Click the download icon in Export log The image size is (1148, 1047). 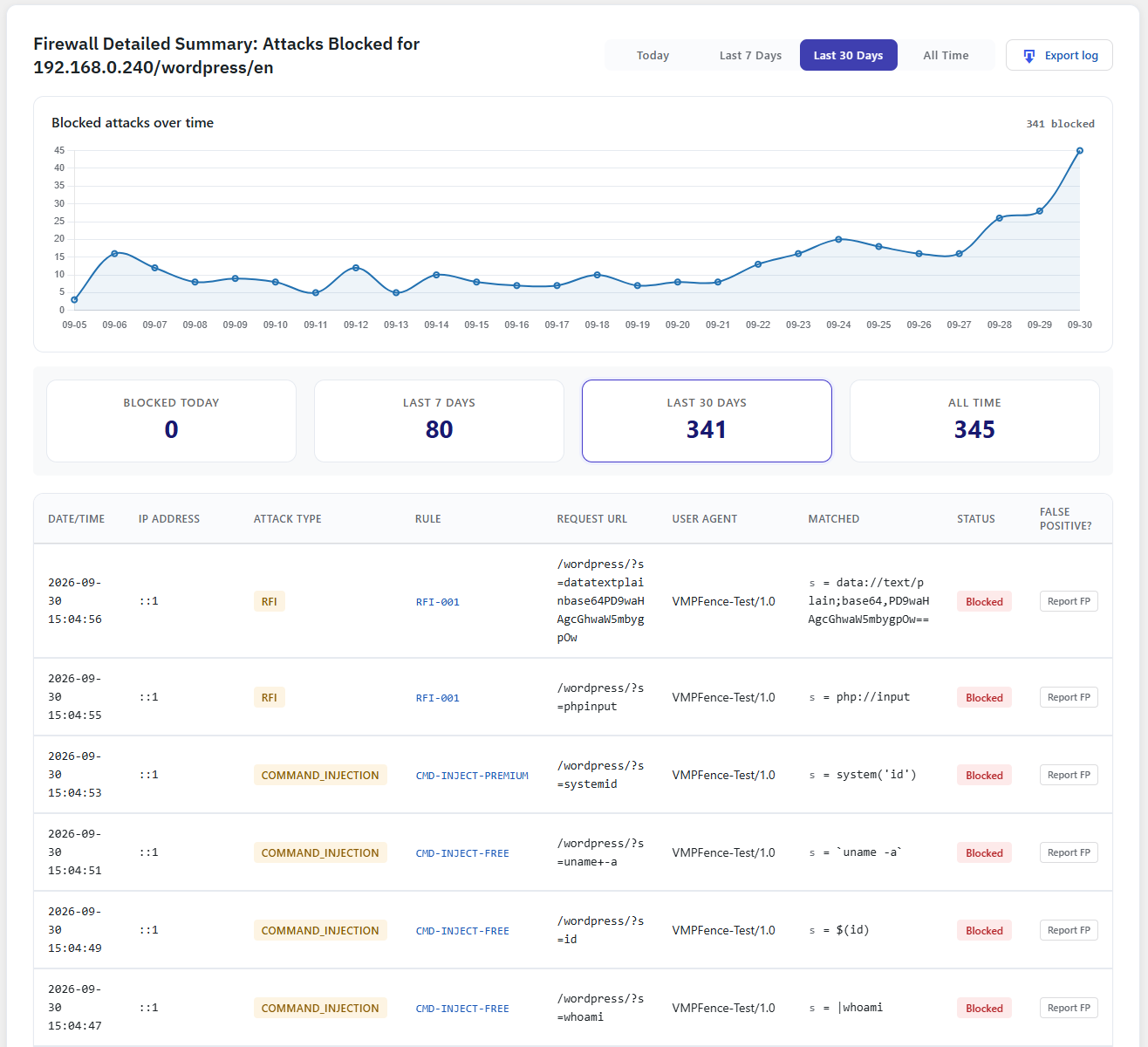pyautogui.click(x=1028, y=56)
